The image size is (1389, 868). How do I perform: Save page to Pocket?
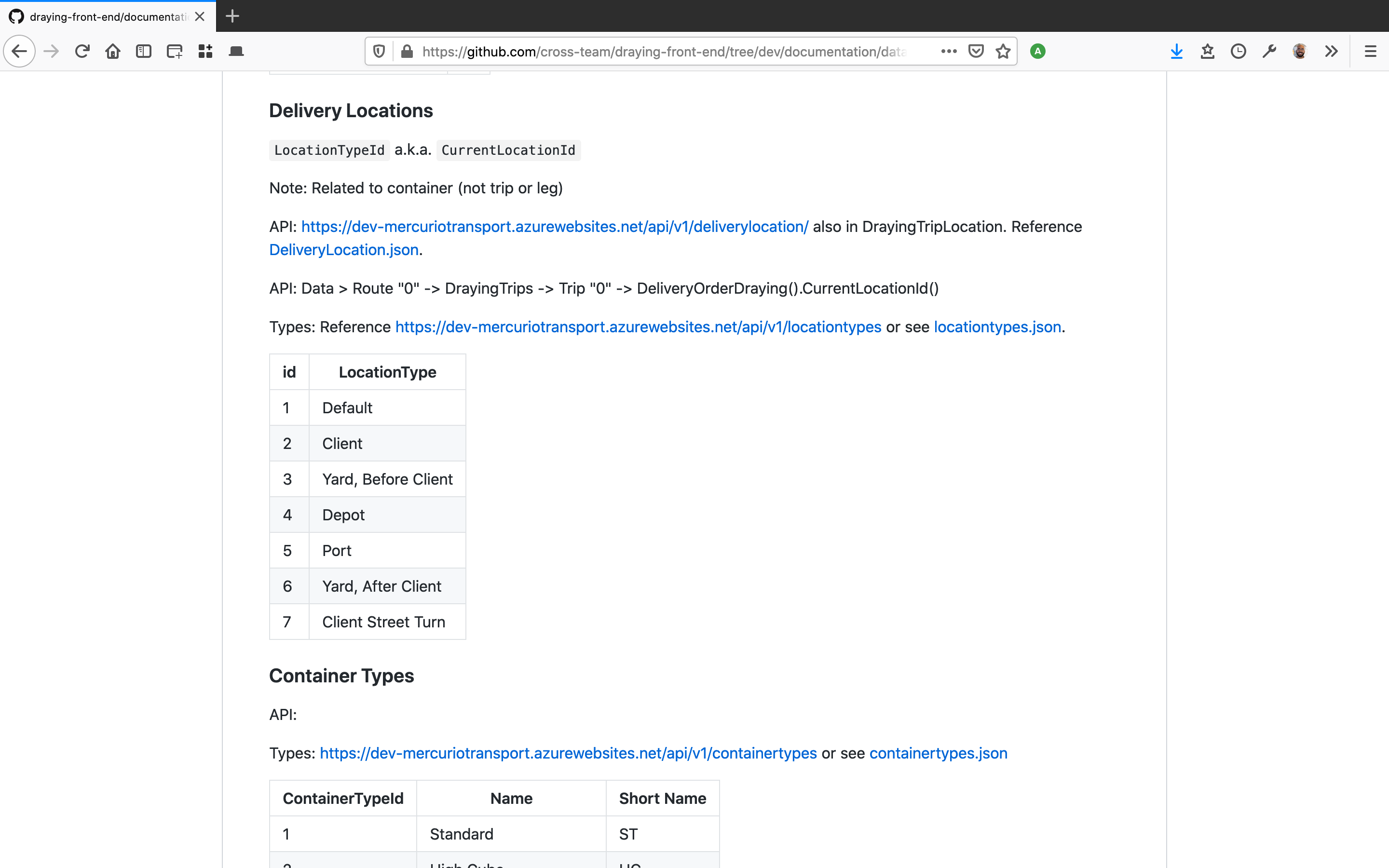(x=976, y=52)
